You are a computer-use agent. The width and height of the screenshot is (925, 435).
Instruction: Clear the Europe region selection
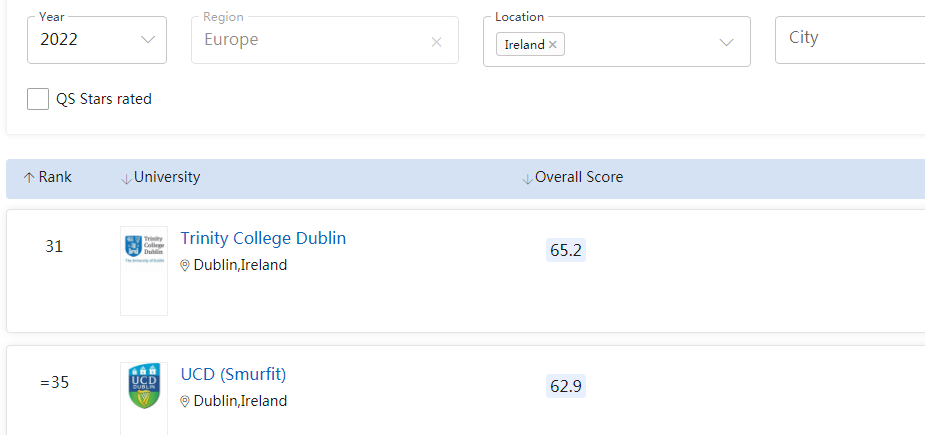(x=436, y=42)
